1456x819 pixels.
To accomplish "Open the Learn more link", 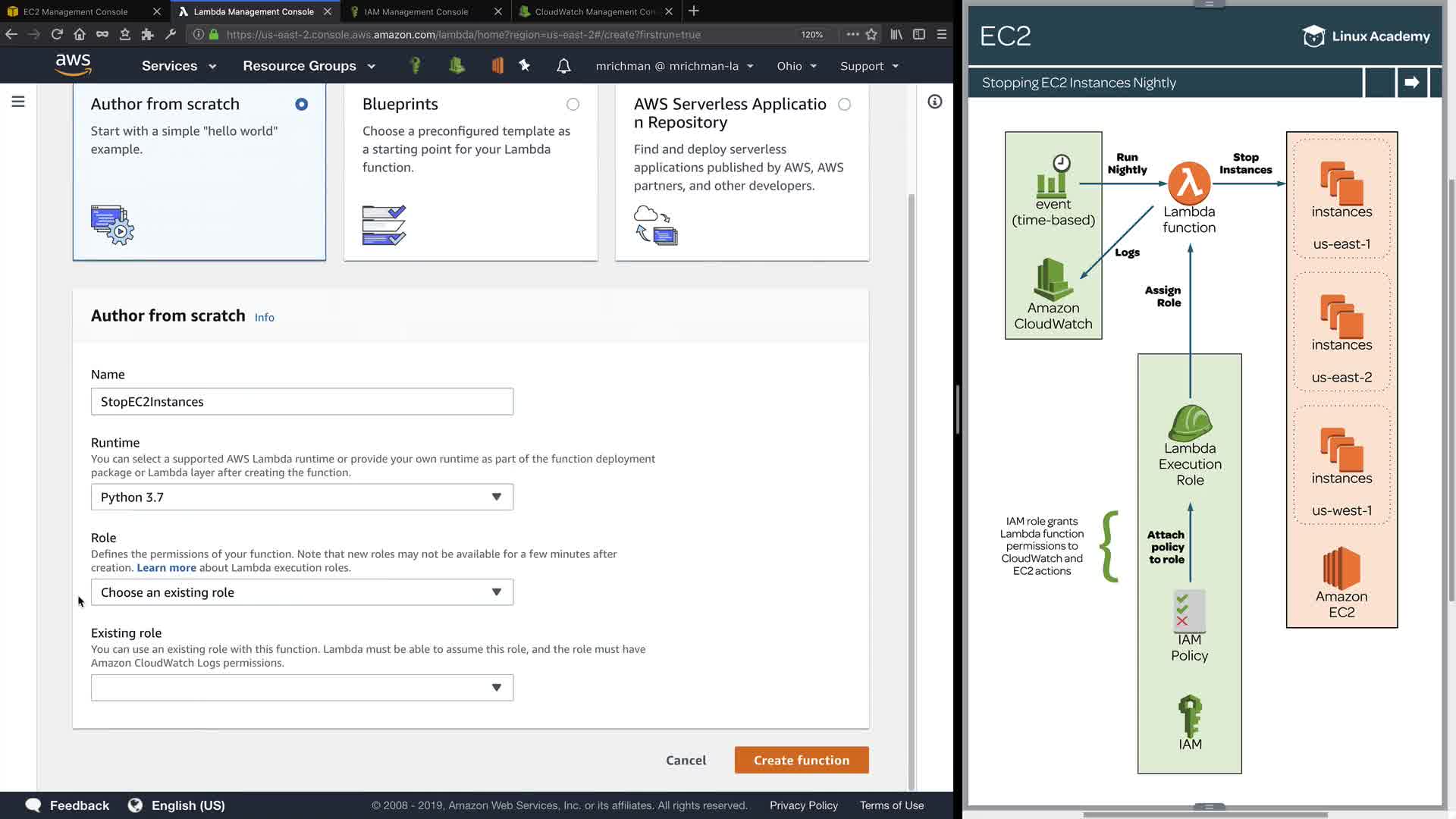I will [166, 568].
